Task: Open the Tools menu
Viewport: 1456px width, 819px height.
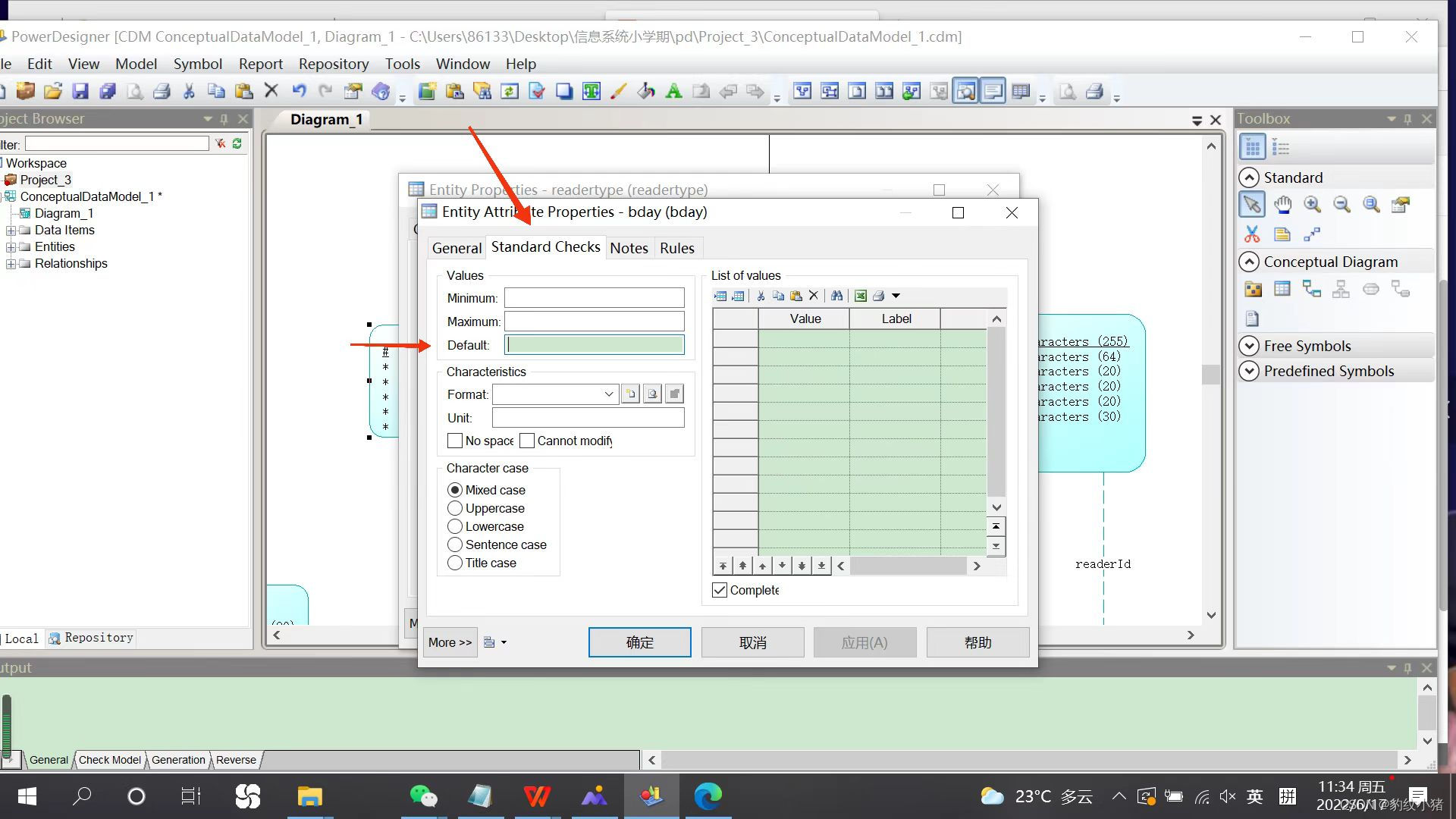Action: pos(402,64)
